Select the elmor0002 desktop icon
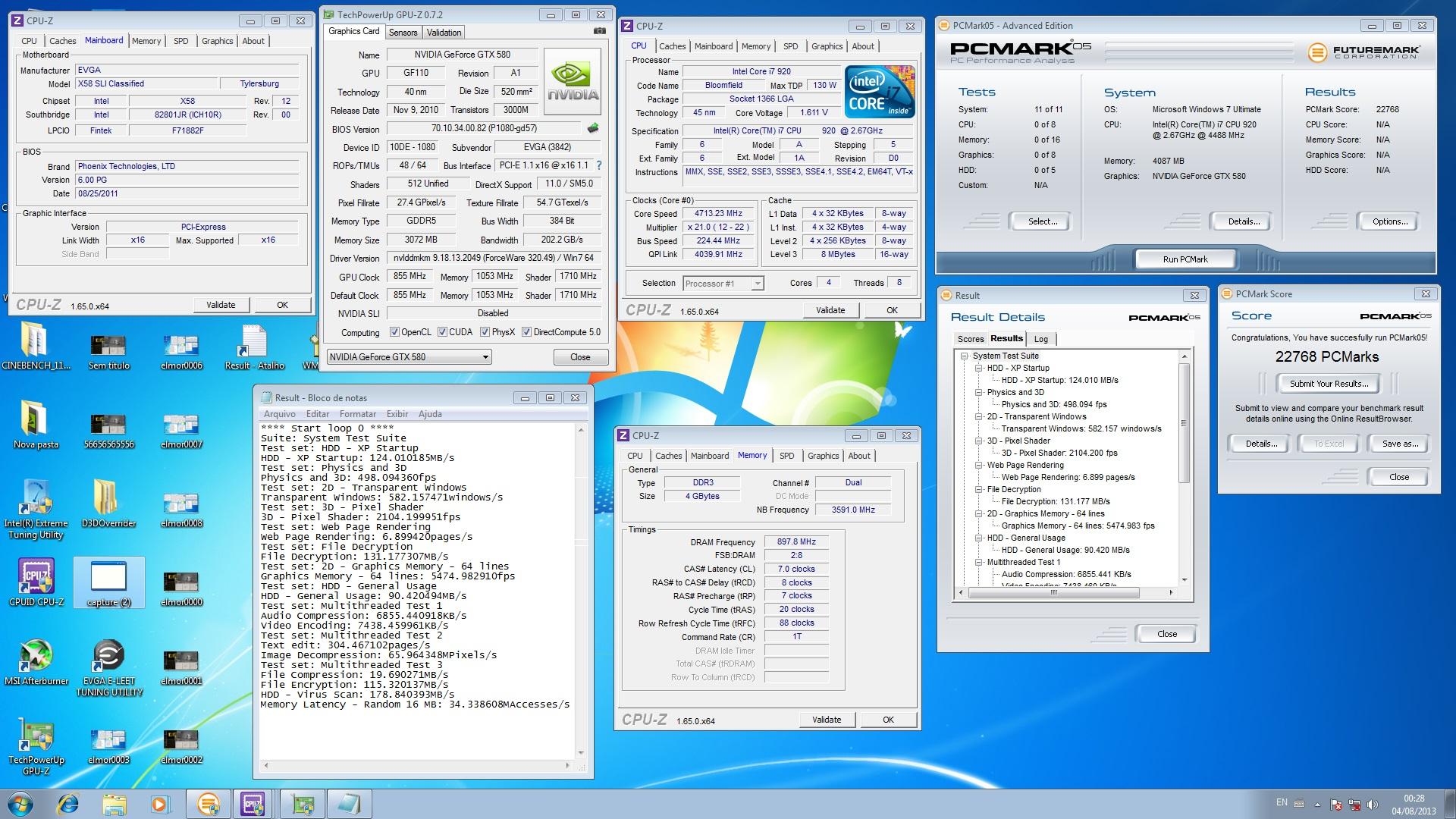 point(181,746)
